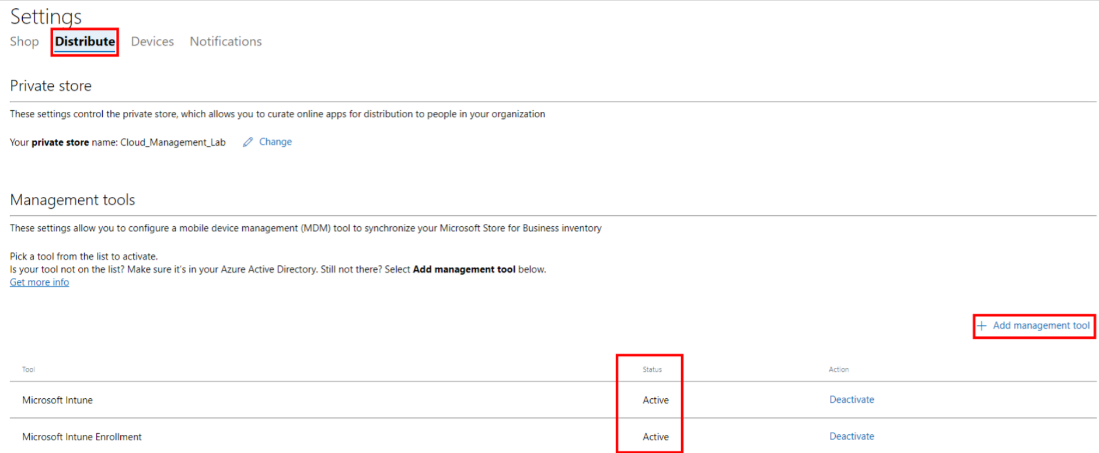The height and width of the screenshot is (453, 1099).
Task: Click Active status of Microsoft Intune Enrollment
Action: point(655,436)
